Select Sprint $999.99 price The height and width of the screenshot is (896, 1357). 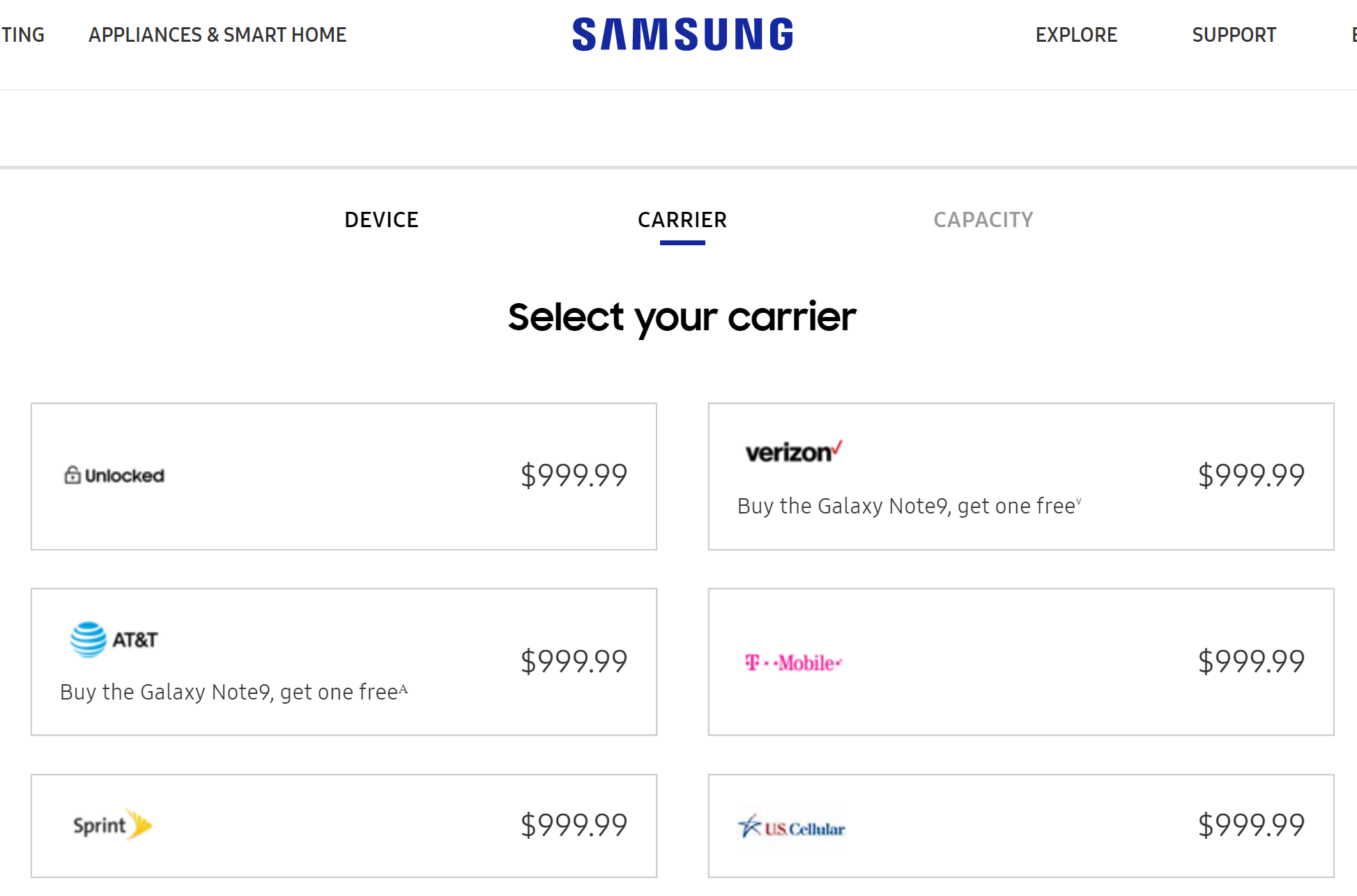(x=574, y=826)
